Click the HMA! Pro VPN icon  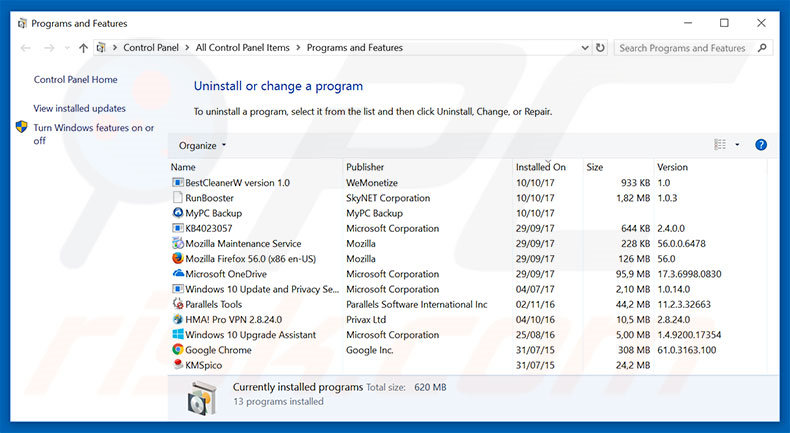coord(177,319)
